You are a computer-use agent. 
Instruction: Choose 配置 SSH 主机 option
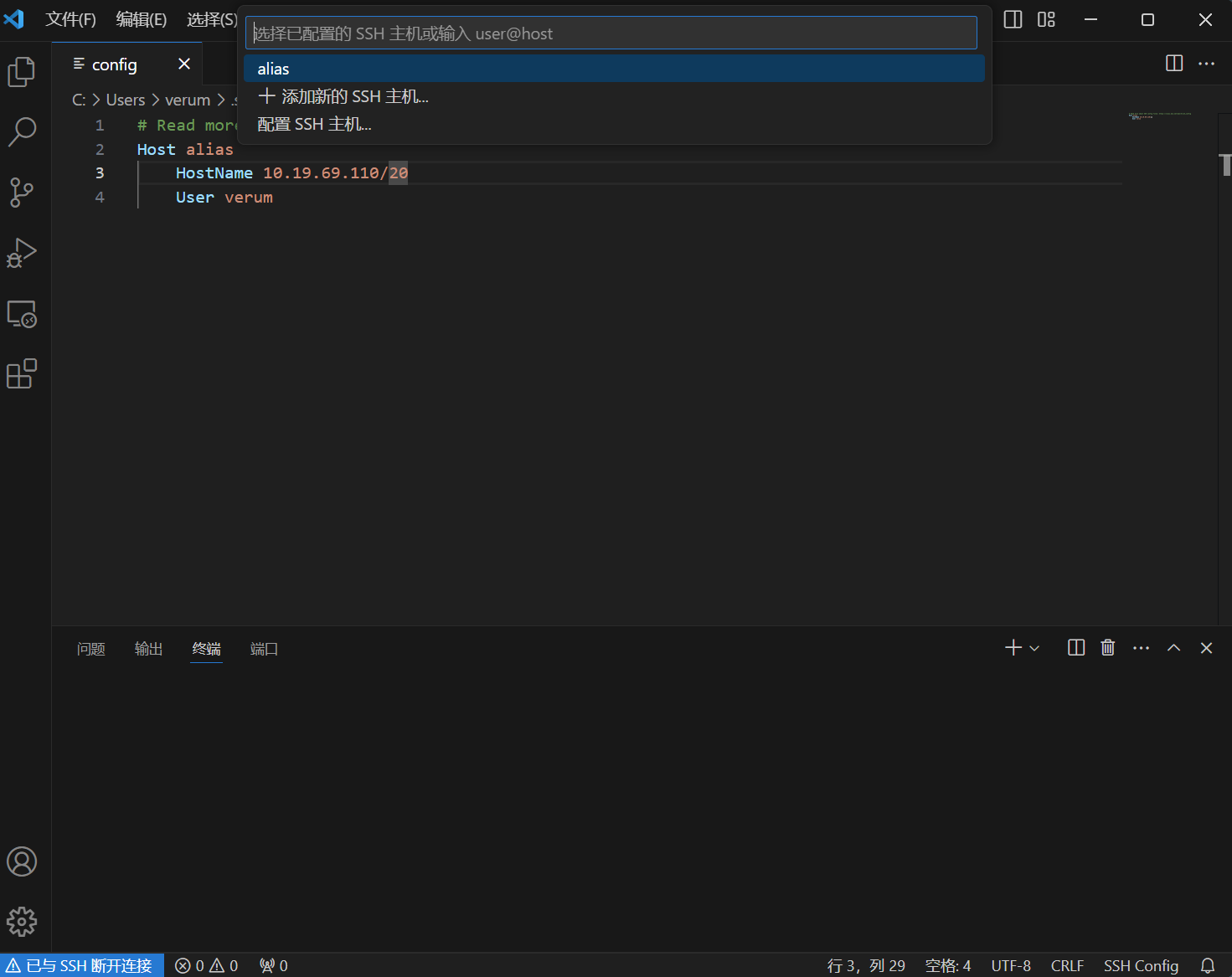click(x=614, y=124)
